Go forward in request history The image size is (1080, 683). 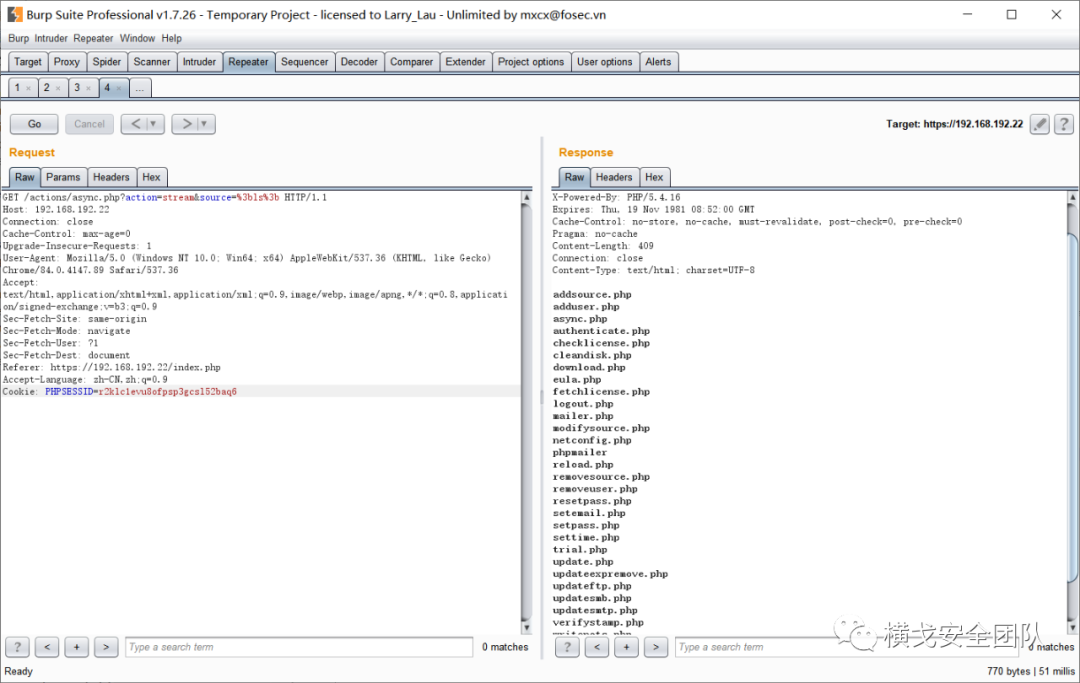coord(186,124)
